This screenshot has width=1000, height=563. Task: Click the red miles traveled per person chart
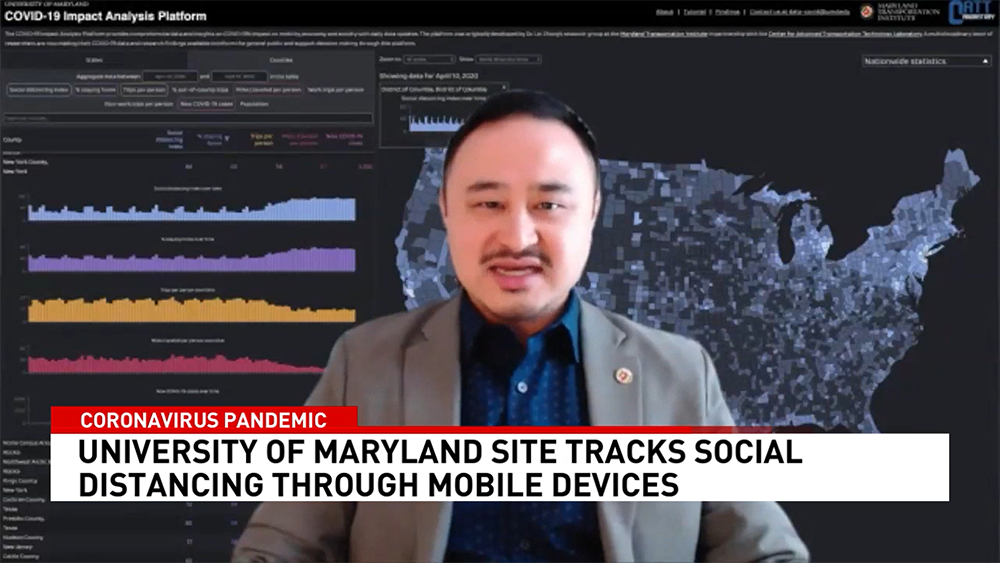(175, 363)
